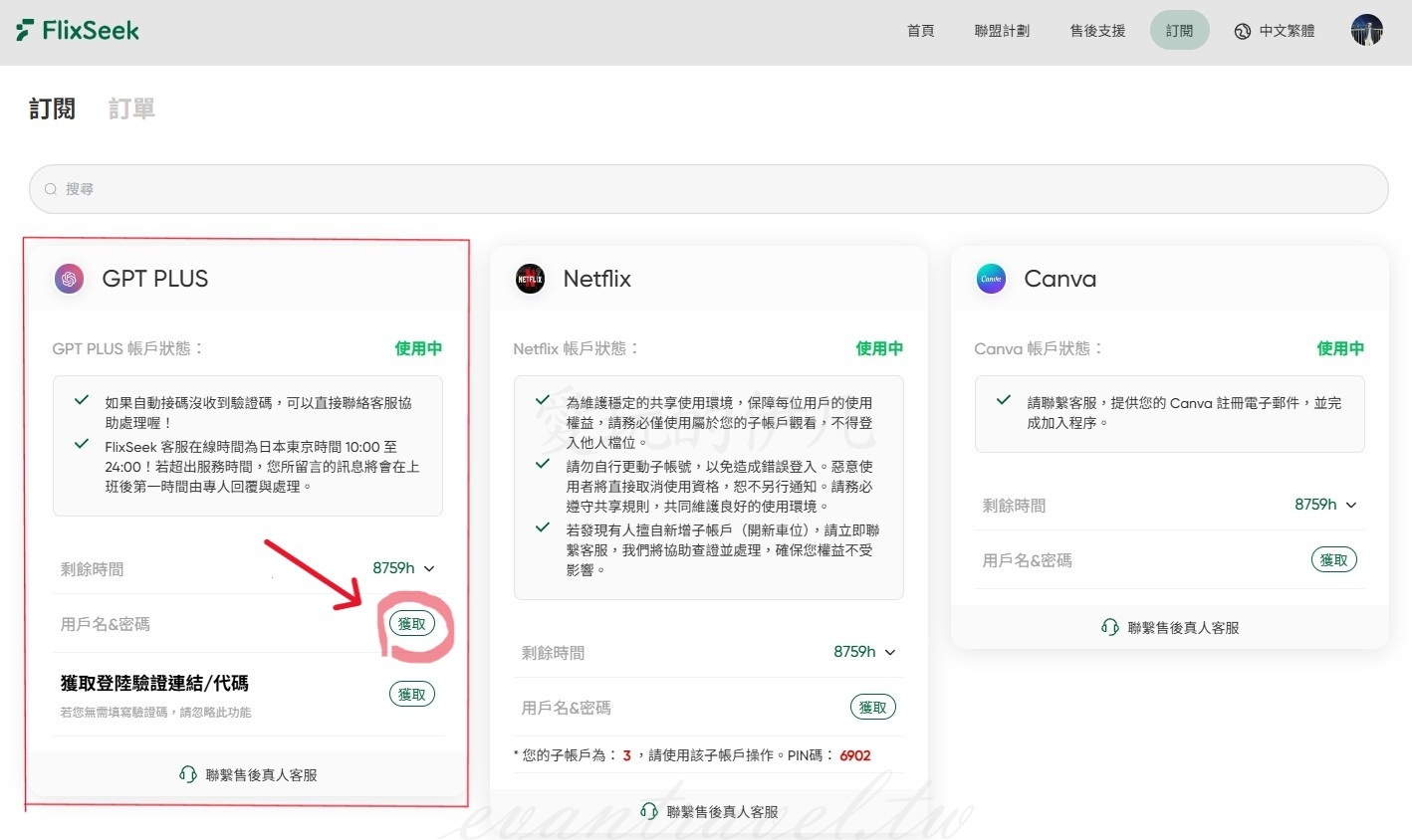The height and width of the screenshot is (840, 1412).
Task: Get GPT PLUS 用戶名&密碼 with 獲取
Action: (411, 624)
